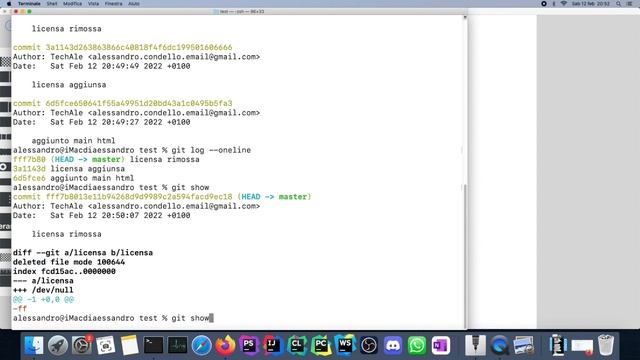Click the date and time in menu bar
This screenshot has height=360, width=640.
click(591, 4)
